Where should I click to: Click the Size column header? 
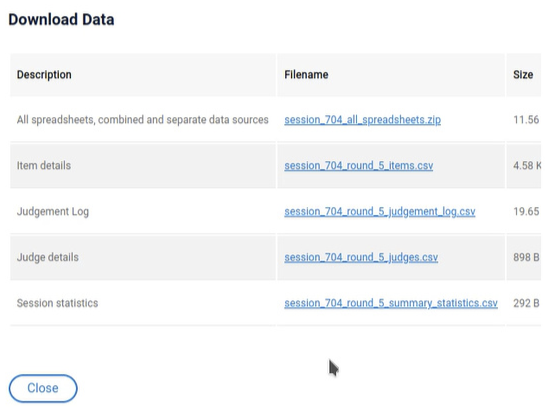(x=523, y=75)
